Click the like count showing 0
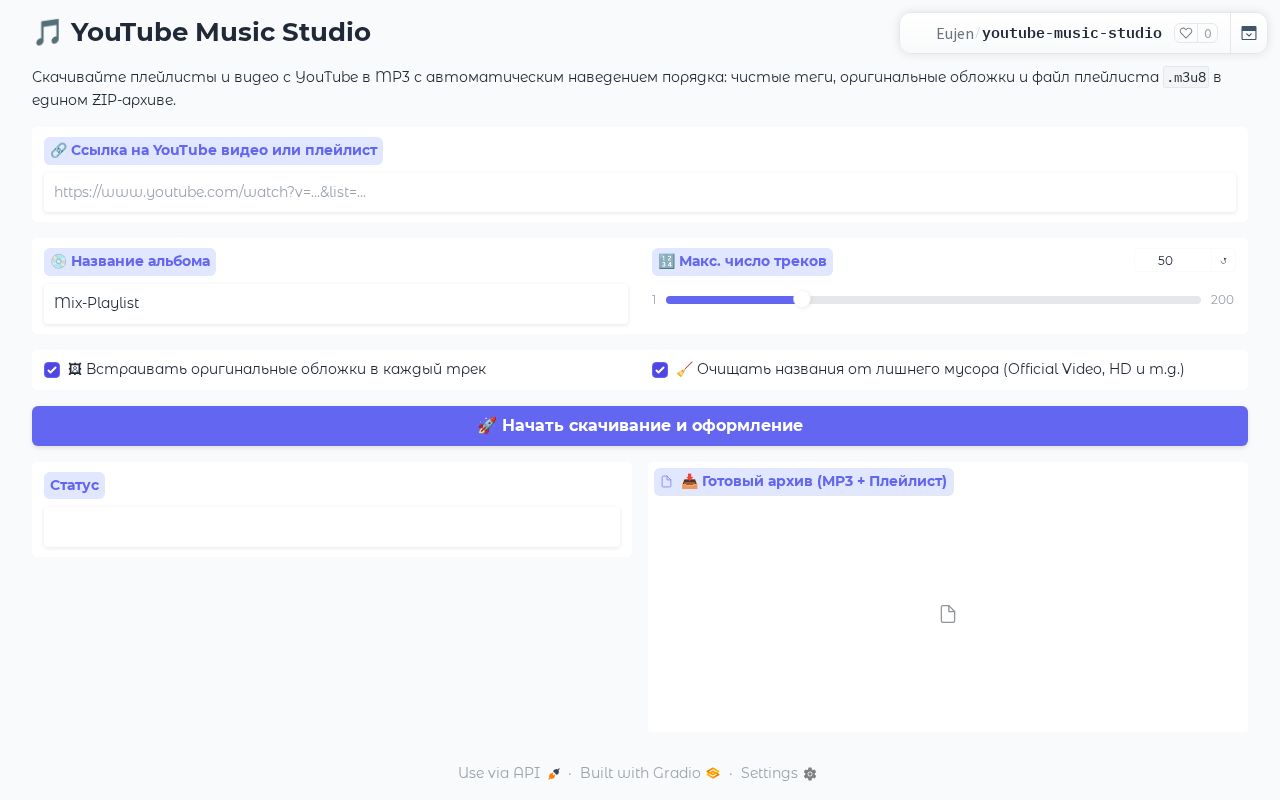Screen dimensions: 1280x800 [1208, 33]
